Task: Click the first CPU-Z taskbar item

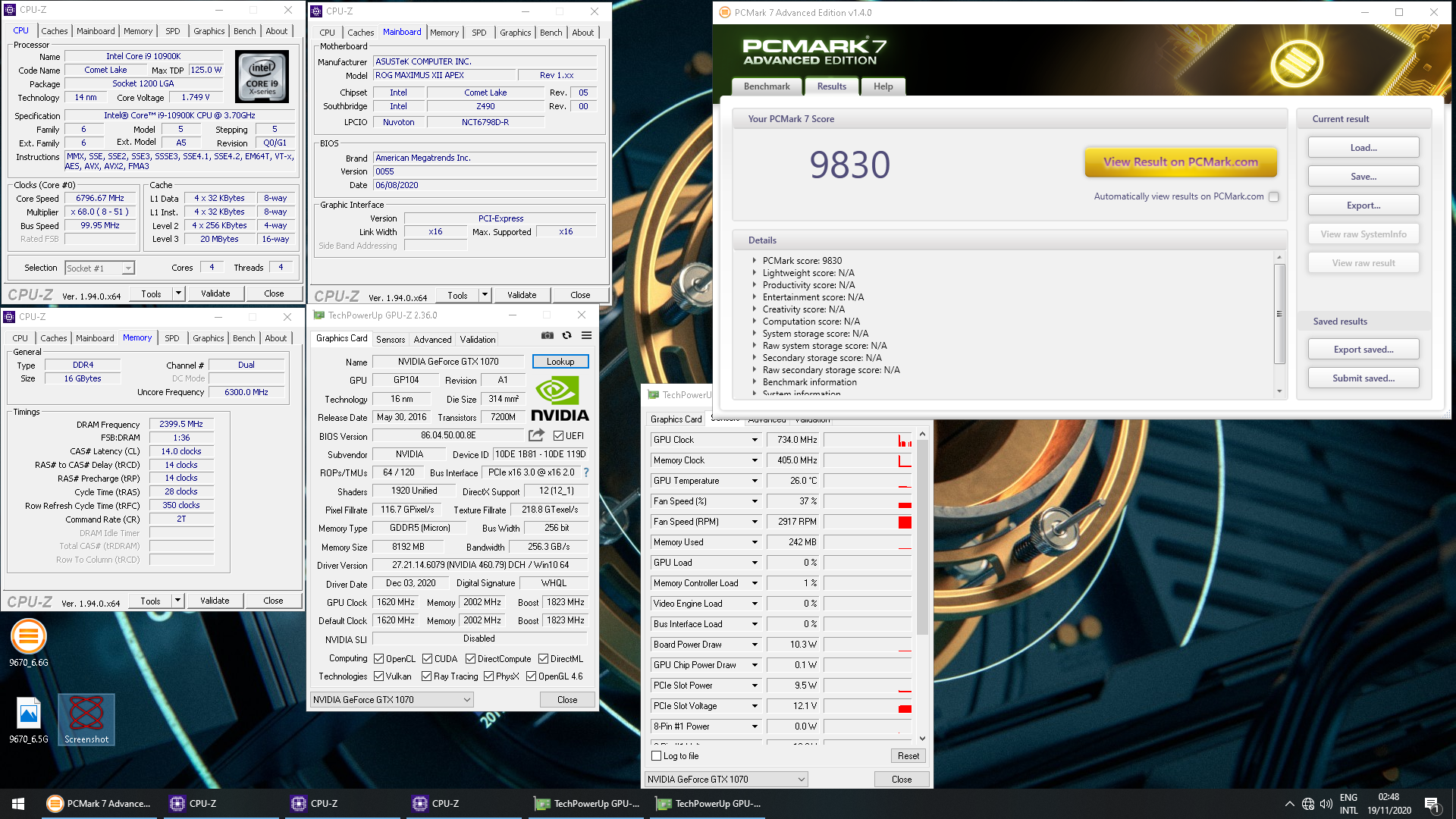Action: (x=220, y=804)
